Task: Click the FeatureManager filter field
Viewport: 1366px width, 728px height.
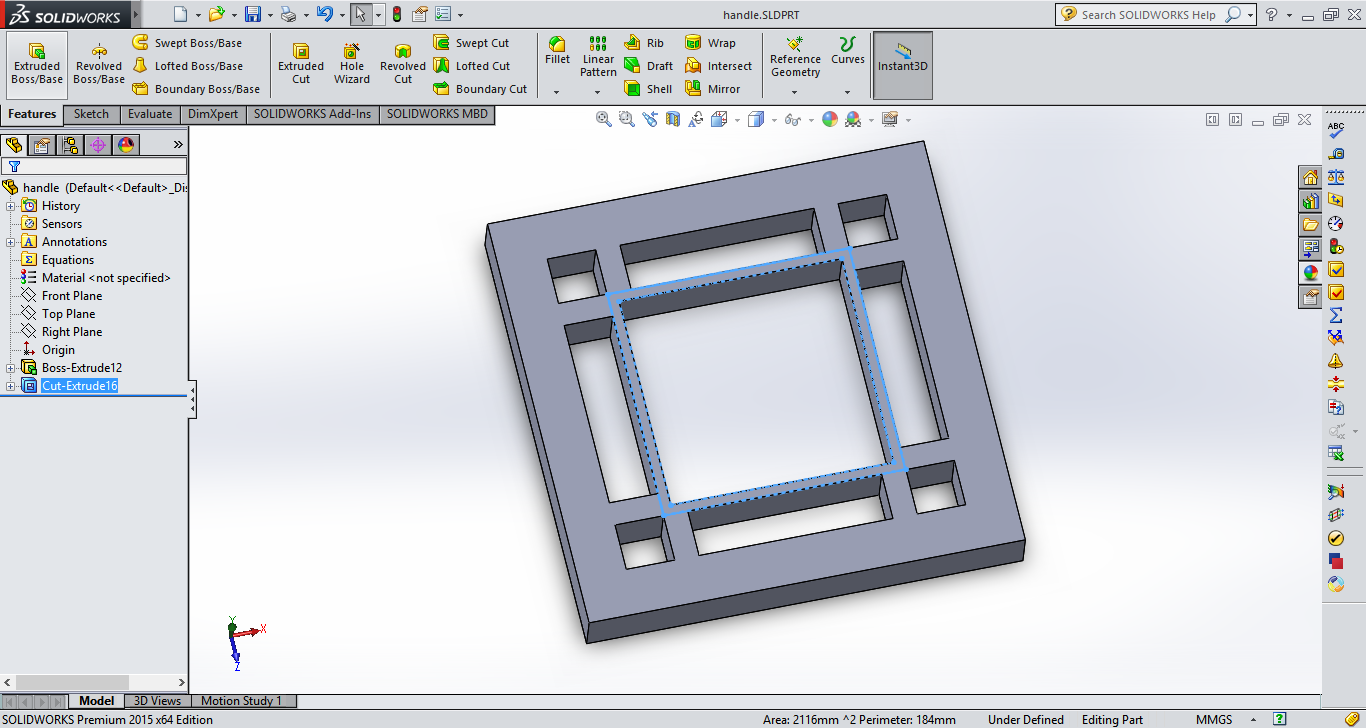Action: (x=94, y=166)
